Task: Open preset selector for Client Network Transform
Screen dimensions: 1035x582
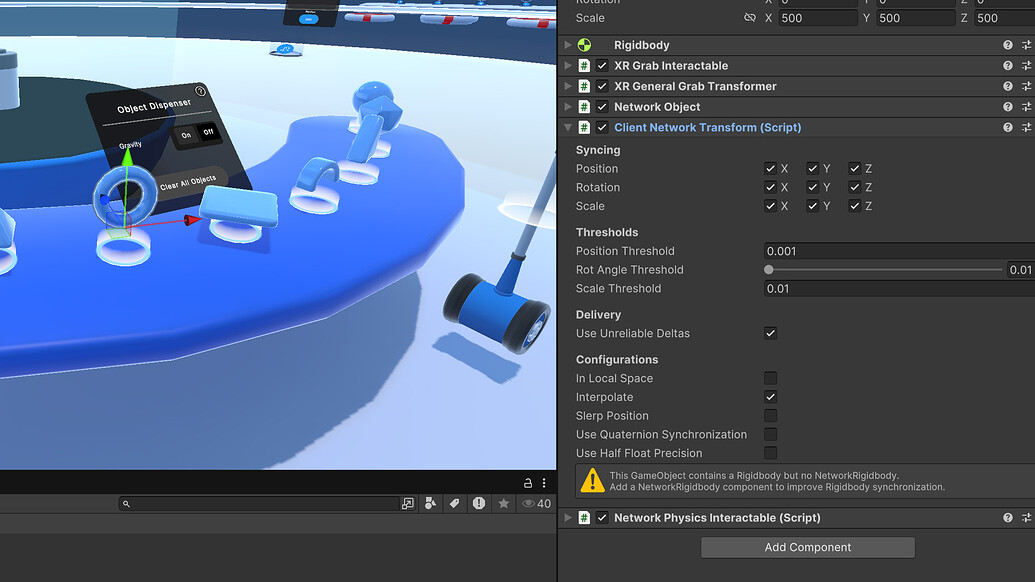Action: (x=1026, y=127)
